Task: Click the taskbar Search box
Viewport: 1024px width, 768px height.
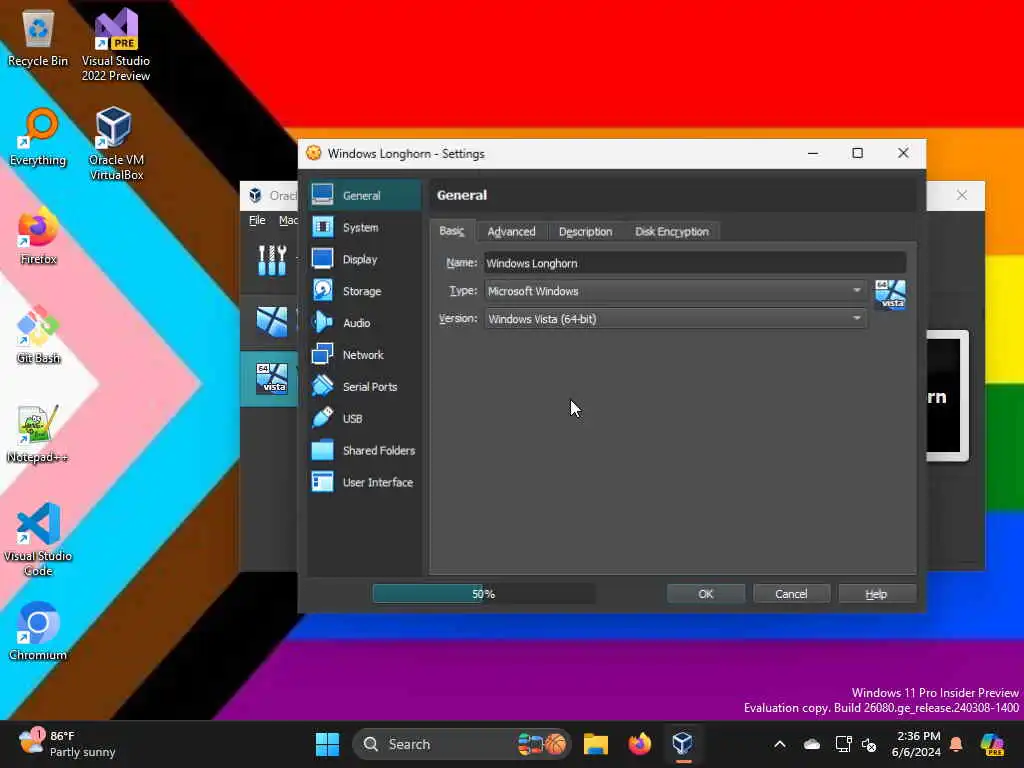Action: pos(461,744)
